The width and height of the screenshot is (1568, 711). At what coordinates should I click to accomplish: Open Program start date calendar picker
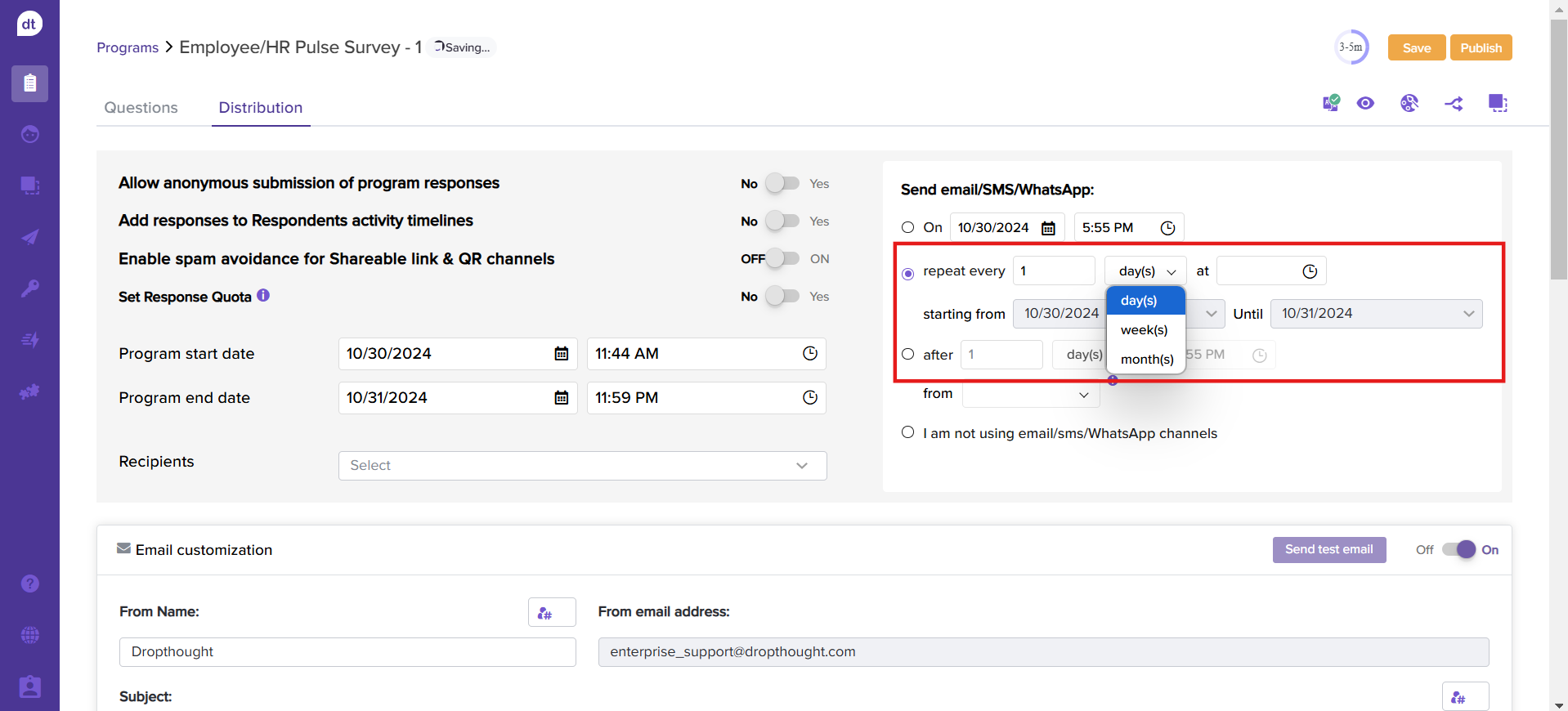(561, 354)
